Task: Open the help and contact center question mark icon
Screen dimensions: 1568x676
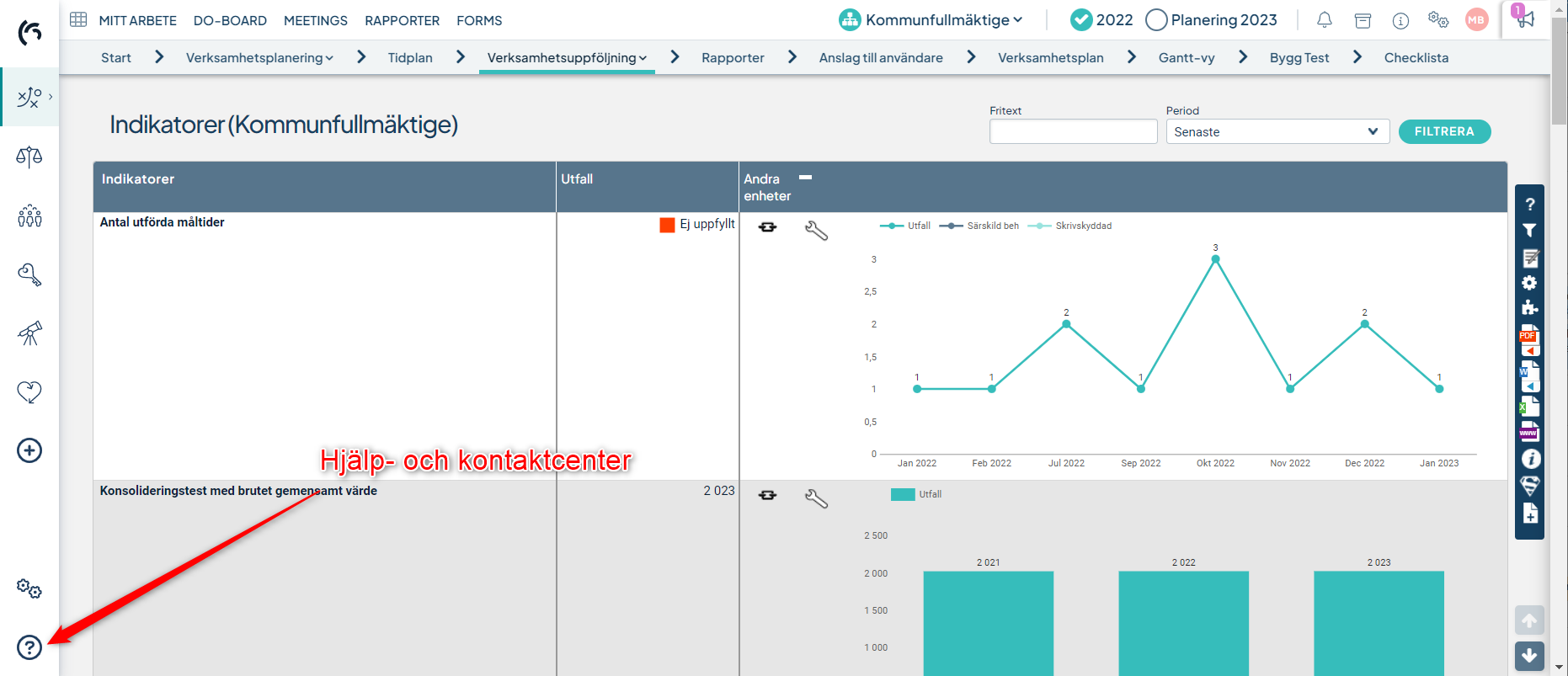Action: click(x=29, y=647)
